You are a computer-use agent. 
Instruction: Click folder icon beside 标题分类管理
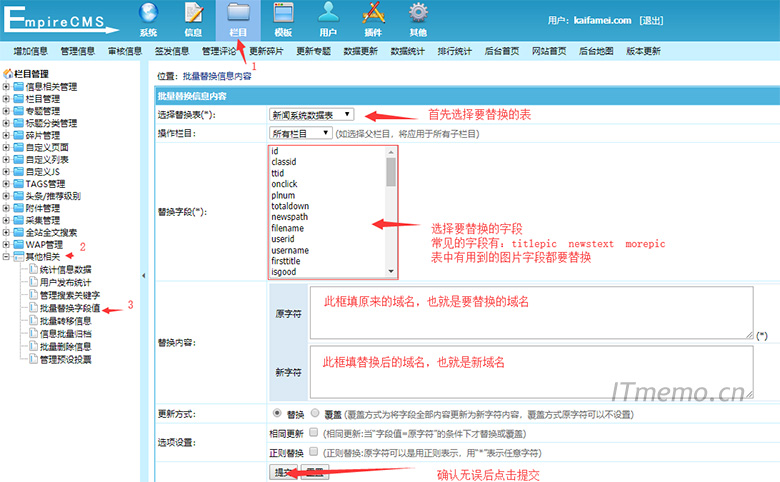(x=18, y=123)
